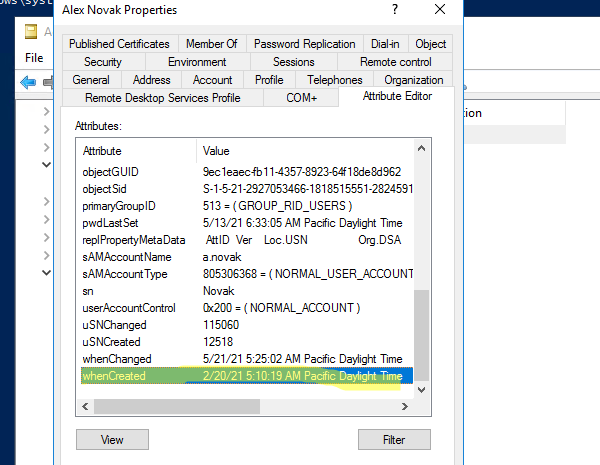The width and height of the screenshot is (600, 465).
Task: Select the objectSid attribute row
Action: point(247,189)
